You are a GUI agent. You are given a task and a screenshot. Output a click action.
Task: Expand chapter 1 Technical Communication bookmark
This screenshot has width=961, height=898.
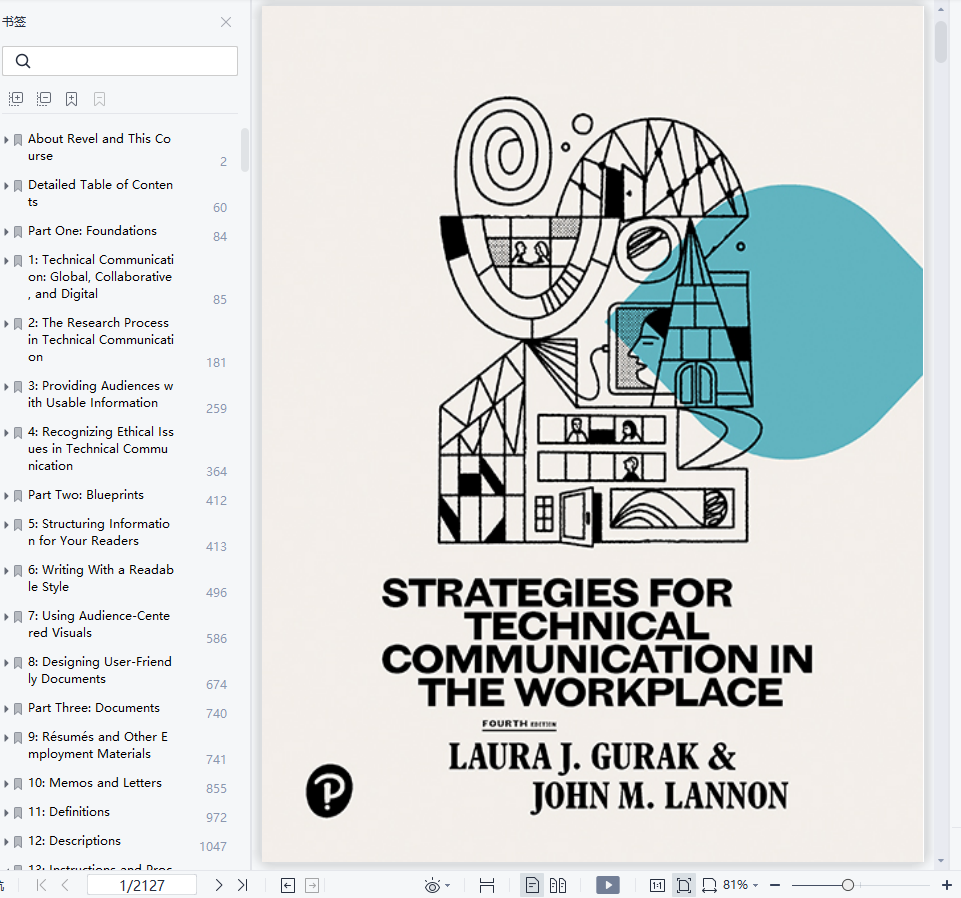point(6,261)
